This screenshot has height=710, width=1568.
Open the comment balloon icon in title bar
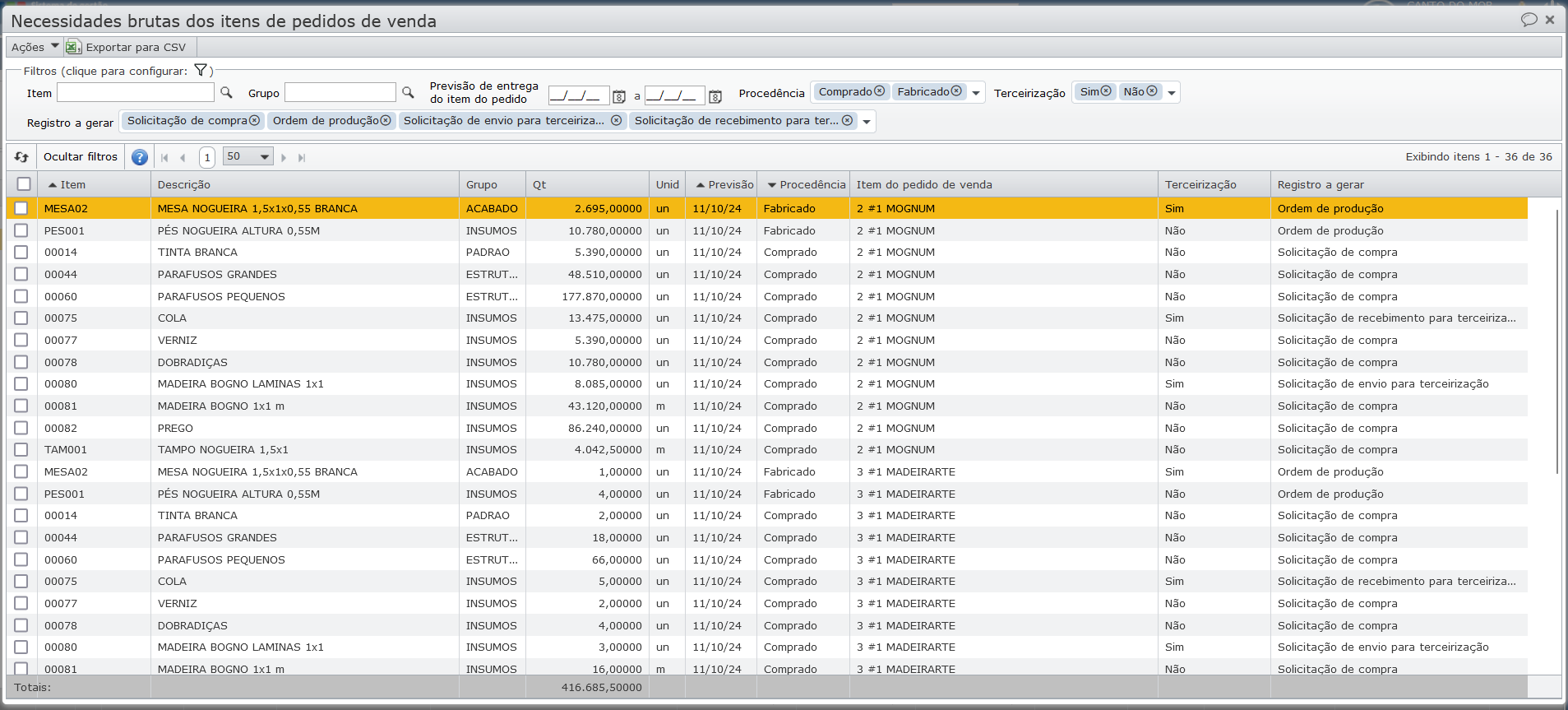(x=1529, y=19)
